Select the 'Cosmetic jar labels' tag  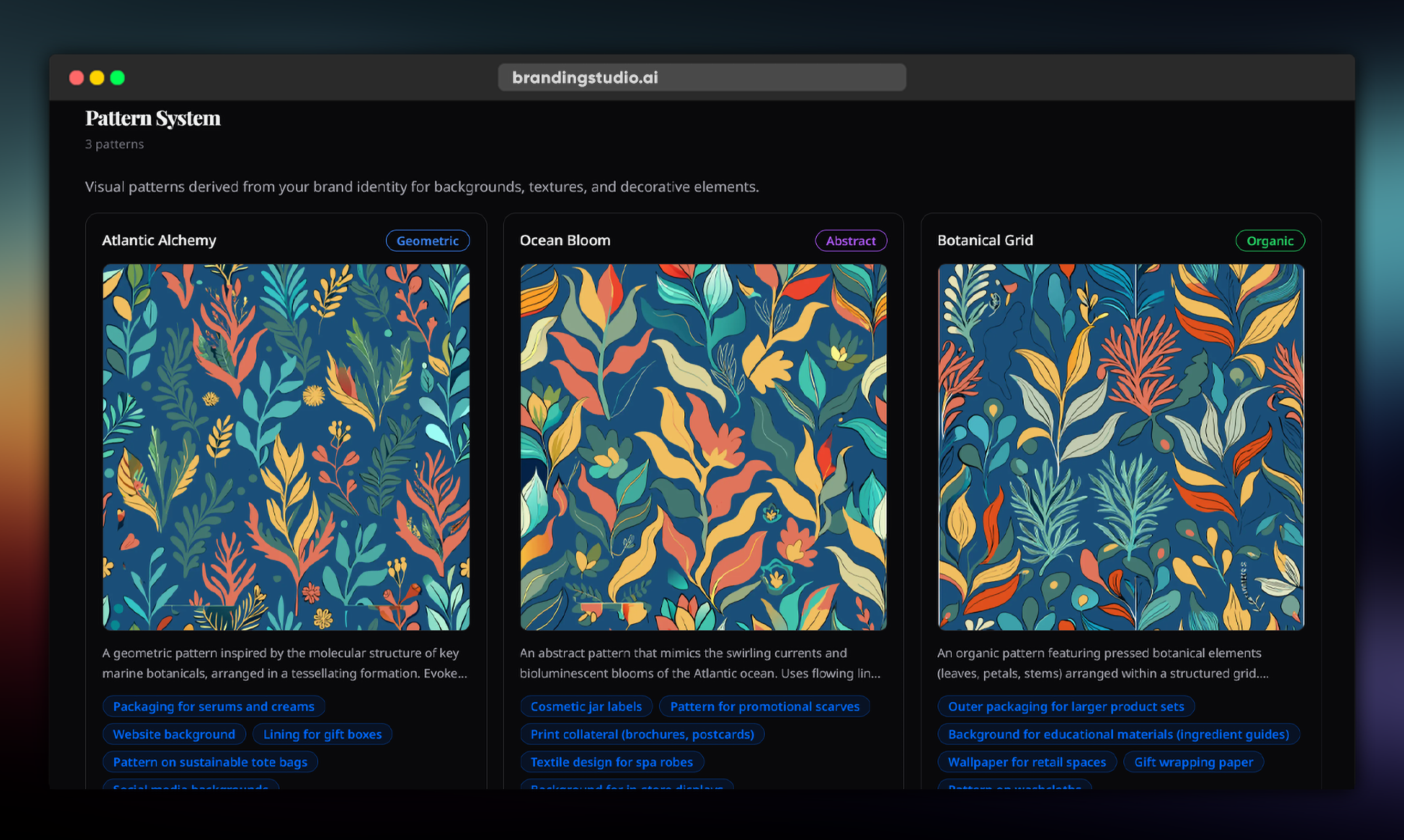point(586,706)
